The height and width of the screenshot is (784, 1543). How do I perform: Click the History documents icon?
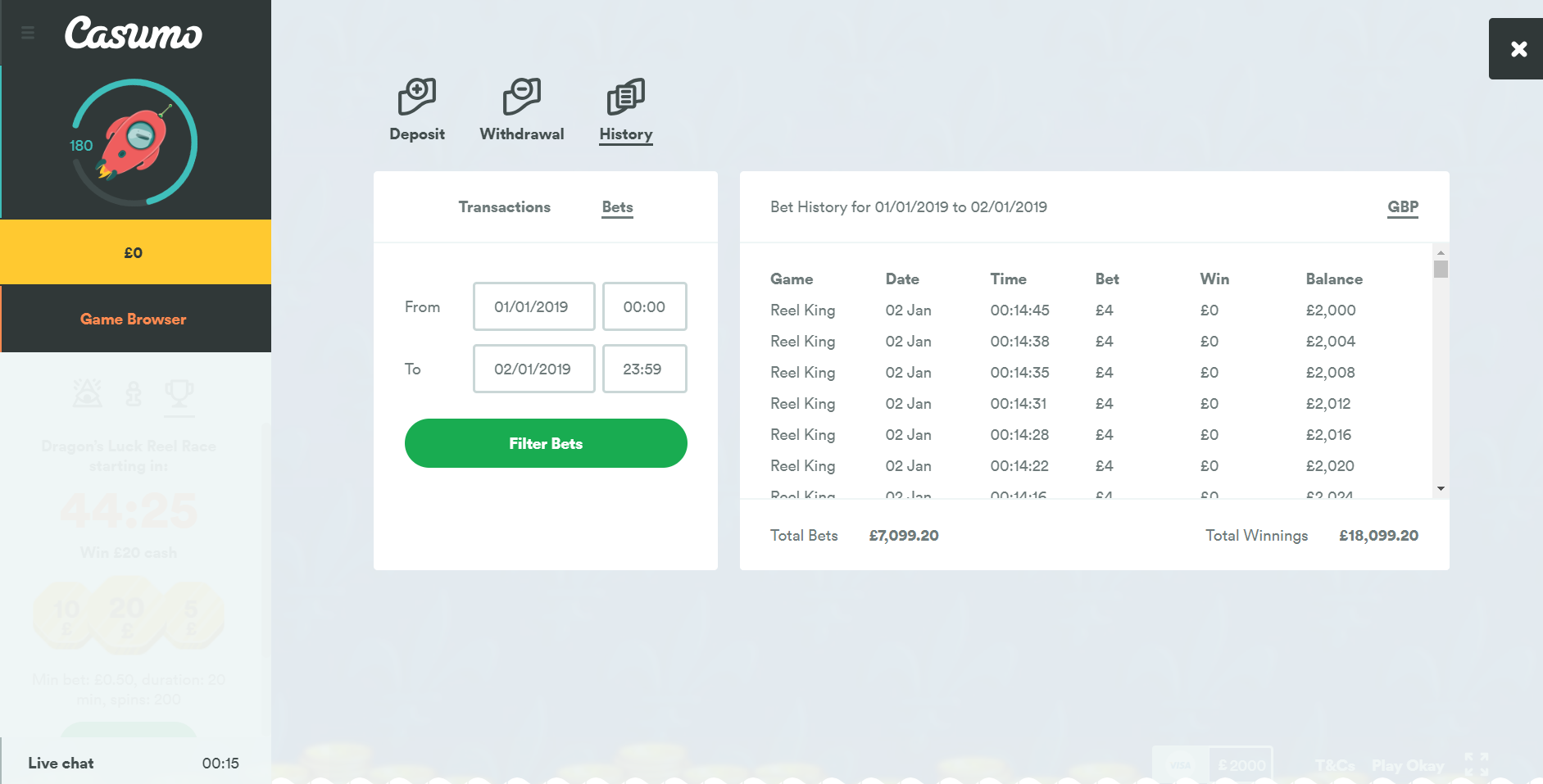point(626,97)
